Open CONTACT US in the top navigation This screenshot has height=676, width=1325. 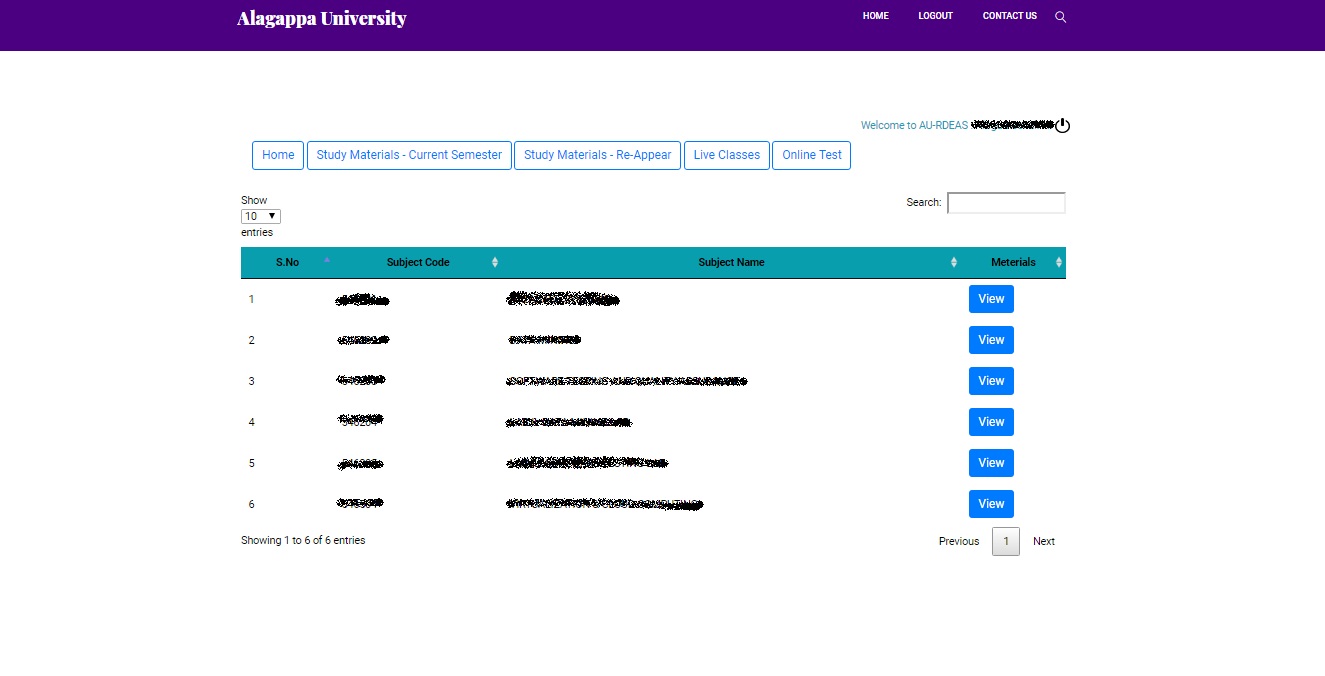(x=1009, y=16)
